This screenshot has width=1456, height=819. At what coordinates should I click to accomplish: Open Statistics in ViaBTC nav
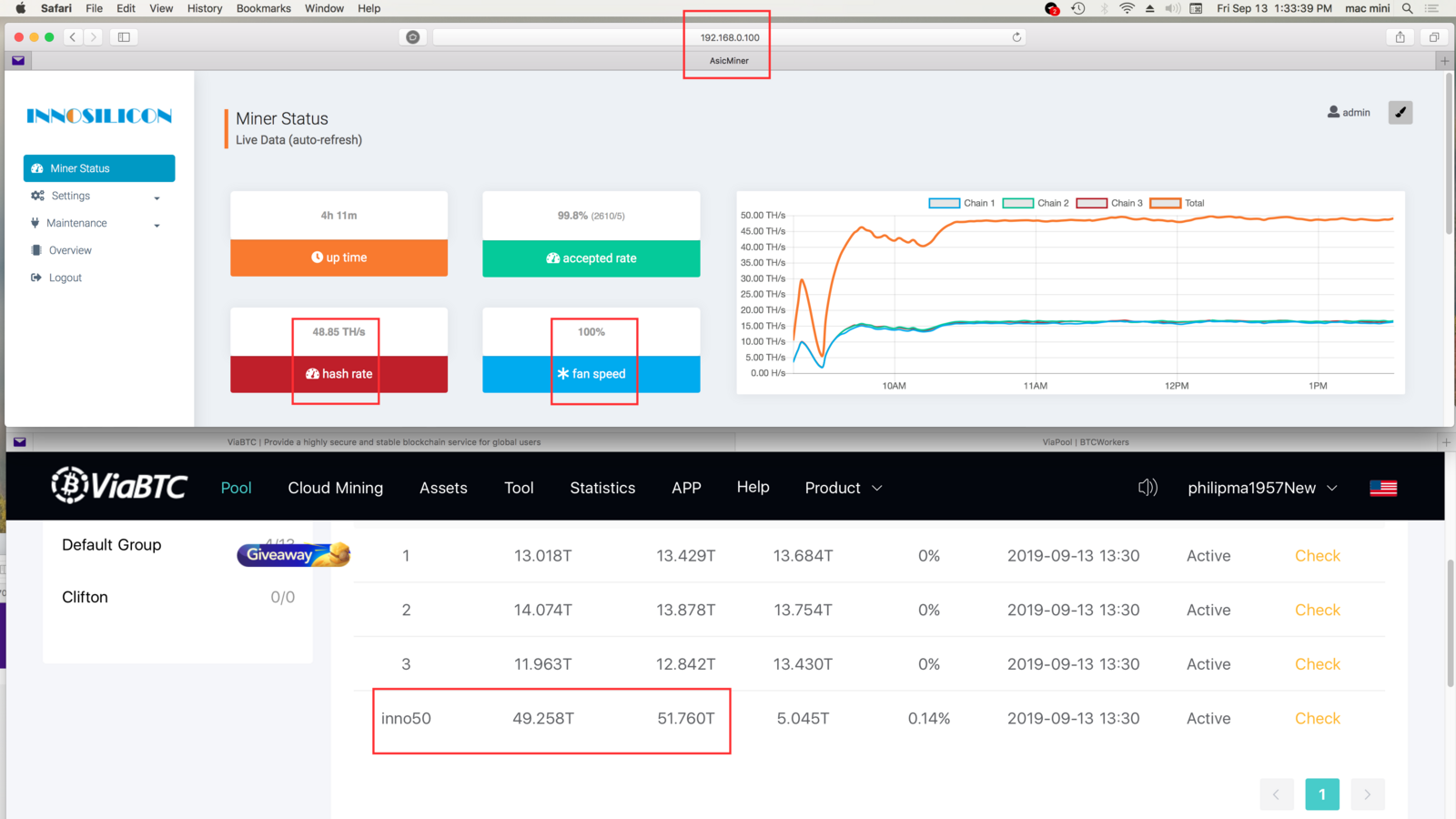(x=602, y=488)
